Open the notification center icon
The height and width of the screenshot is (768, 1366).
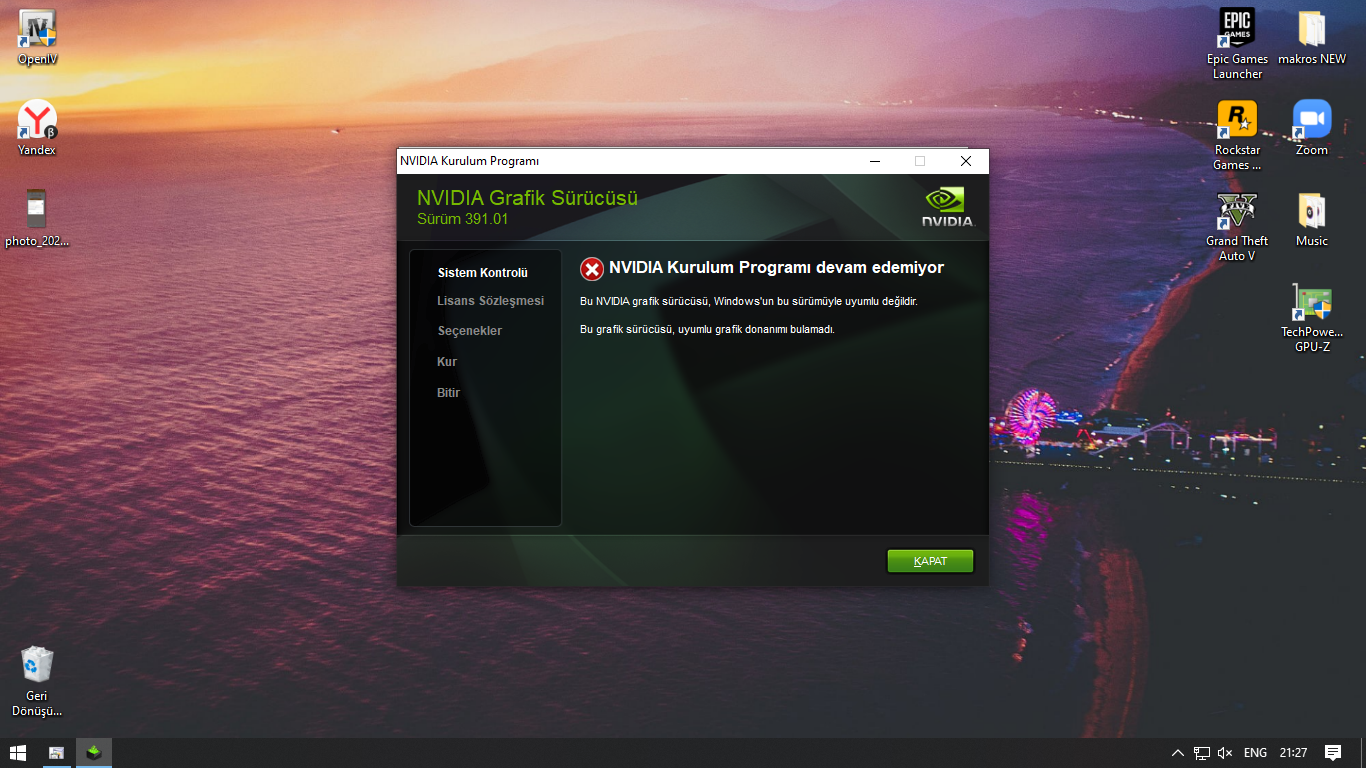(x=1333, y=753)
